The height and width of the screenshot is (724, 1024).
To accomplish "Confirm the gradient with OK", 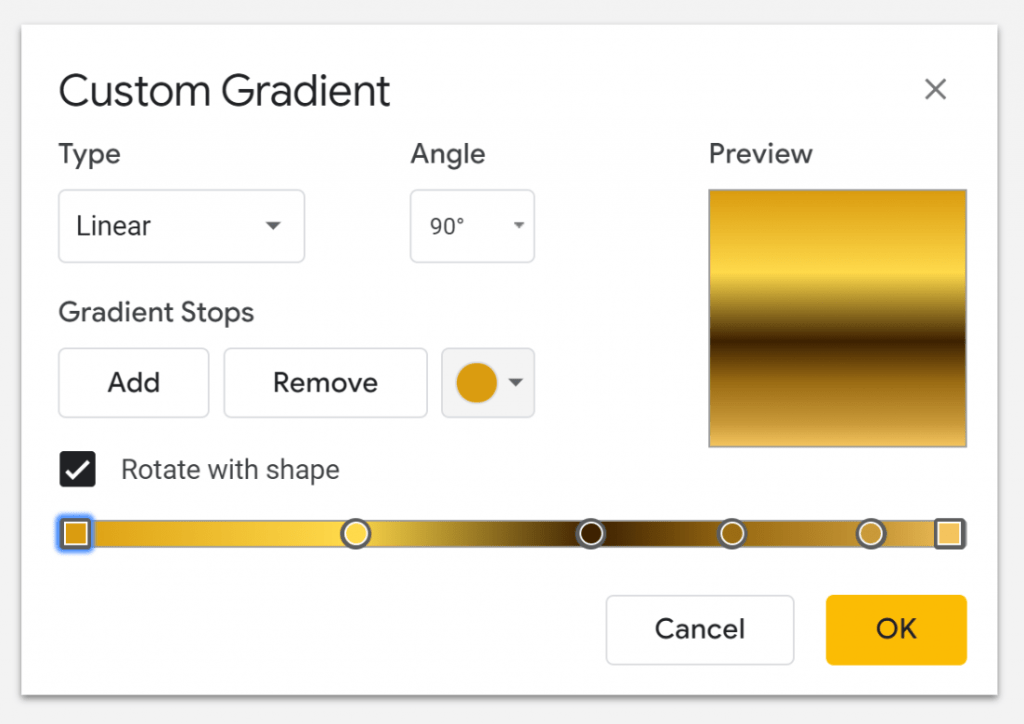I will (x=896, y=629).
